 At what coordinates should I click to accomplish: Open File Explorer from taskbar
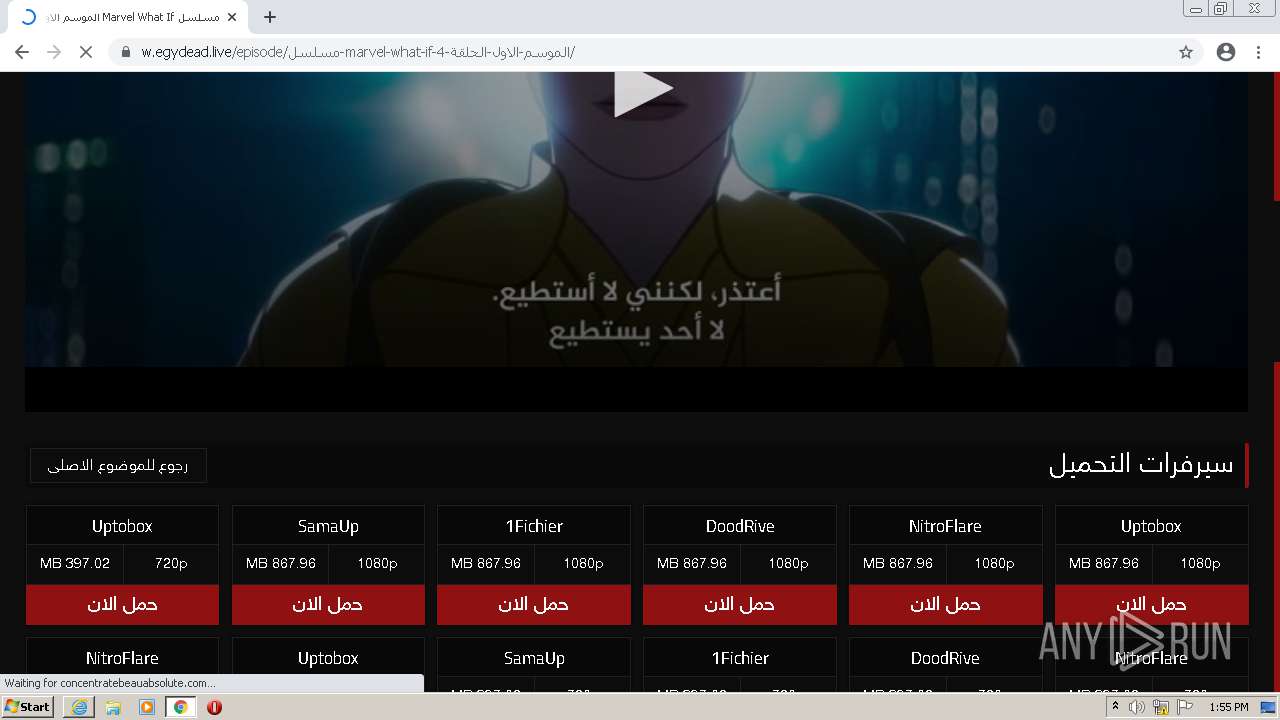point(113,707)
